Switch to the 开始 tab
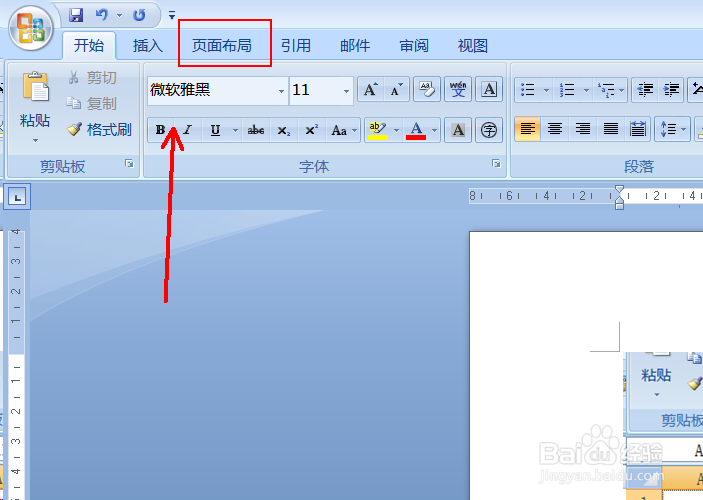The image size is (703, 500). coord(89,45)
